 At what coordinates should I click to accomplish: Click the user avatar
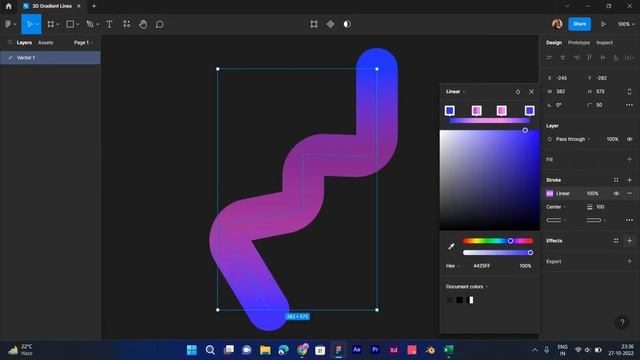click(x=557, y=24)
